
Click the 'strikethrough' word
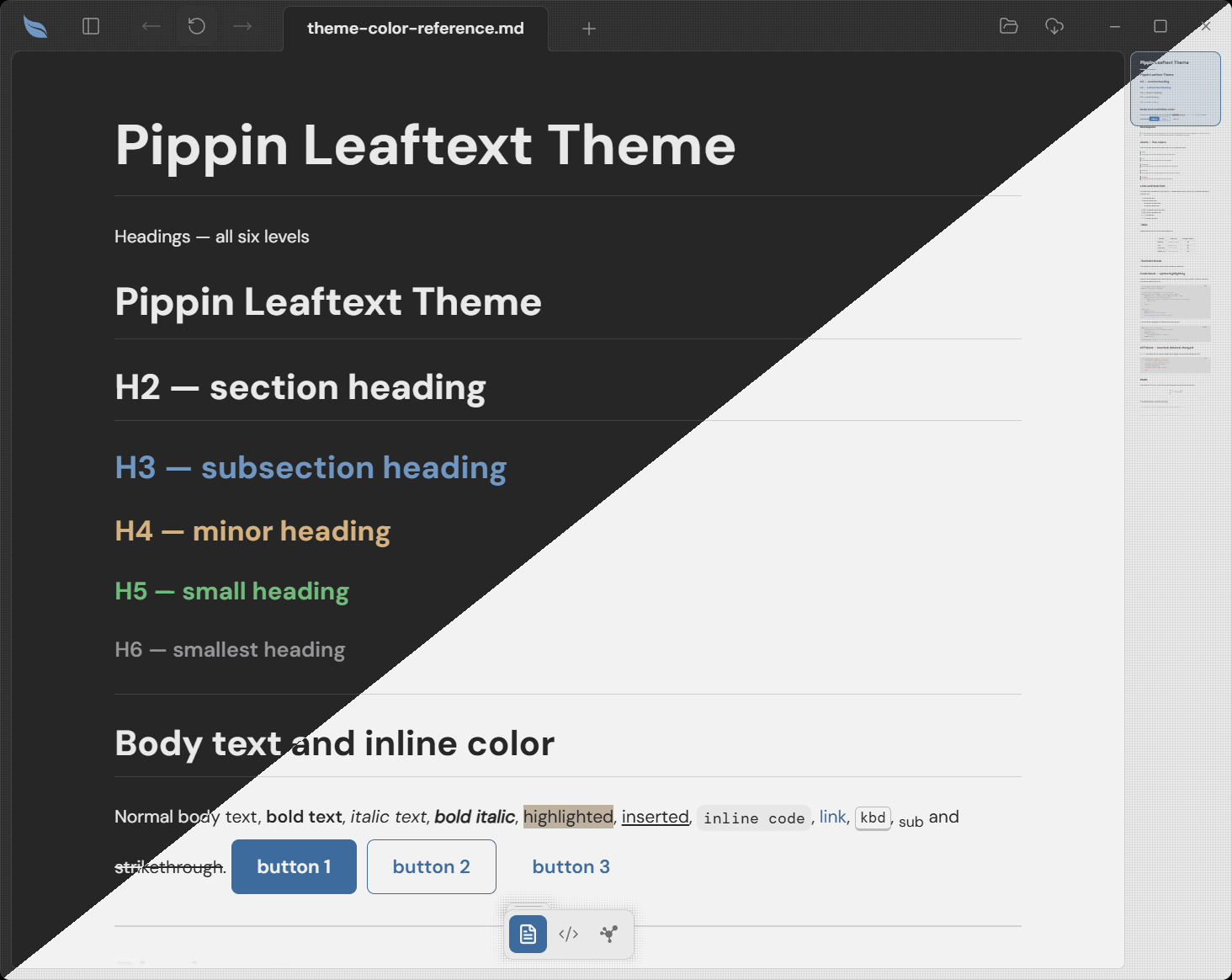pyautogui.click(x=169, y=867)
